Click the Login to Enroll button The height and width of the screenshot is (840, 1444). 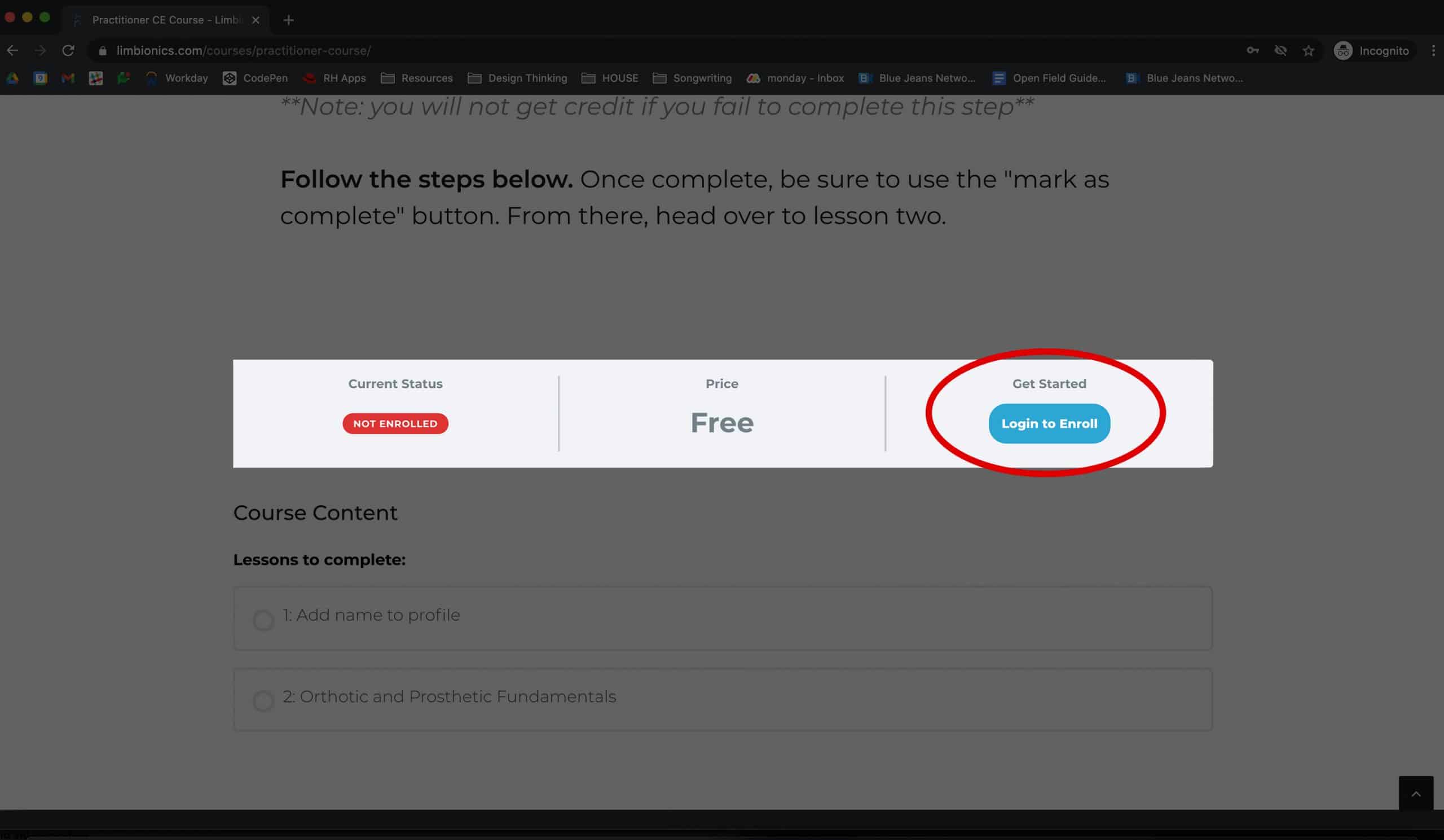tap(1049, 424)
